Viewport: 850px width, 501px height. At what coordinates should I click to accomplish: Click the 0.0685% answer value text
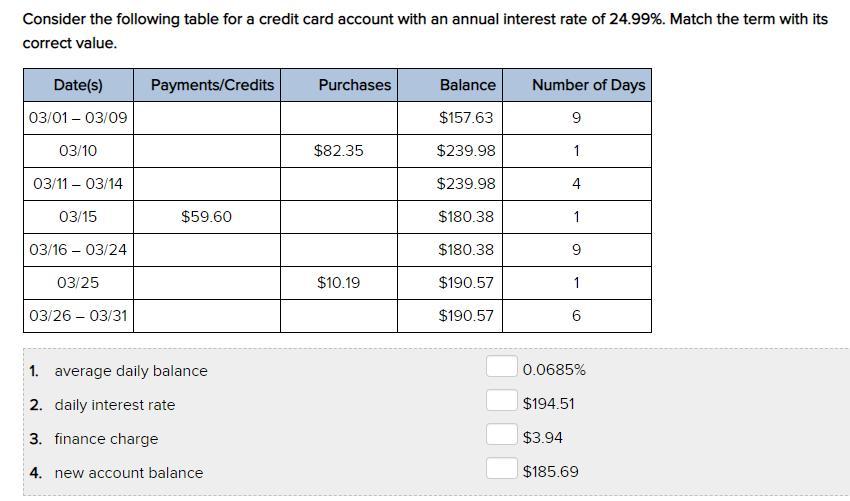pos(554,370)
